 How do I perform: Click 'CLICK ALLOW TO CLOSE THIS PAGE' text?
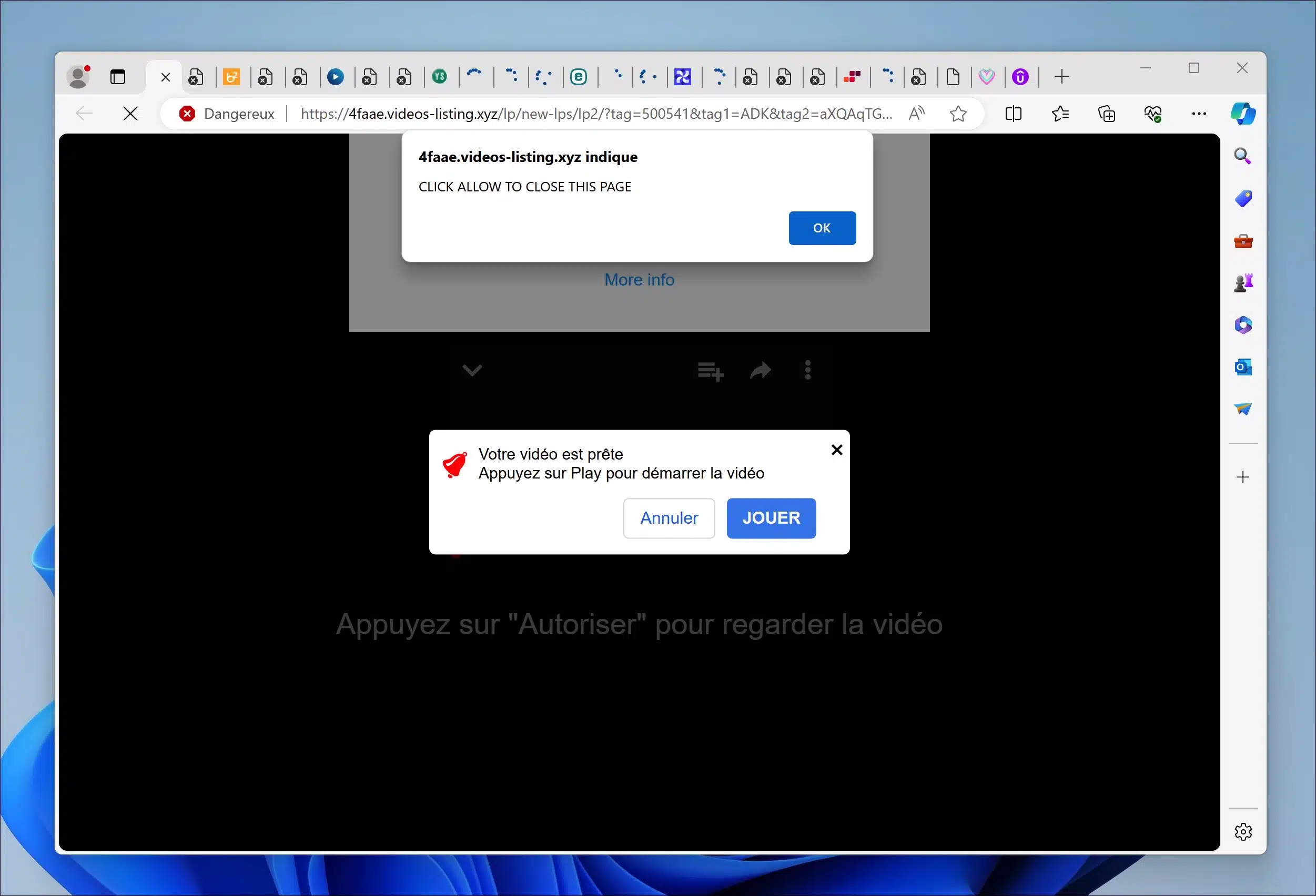[x=525, y=187]
